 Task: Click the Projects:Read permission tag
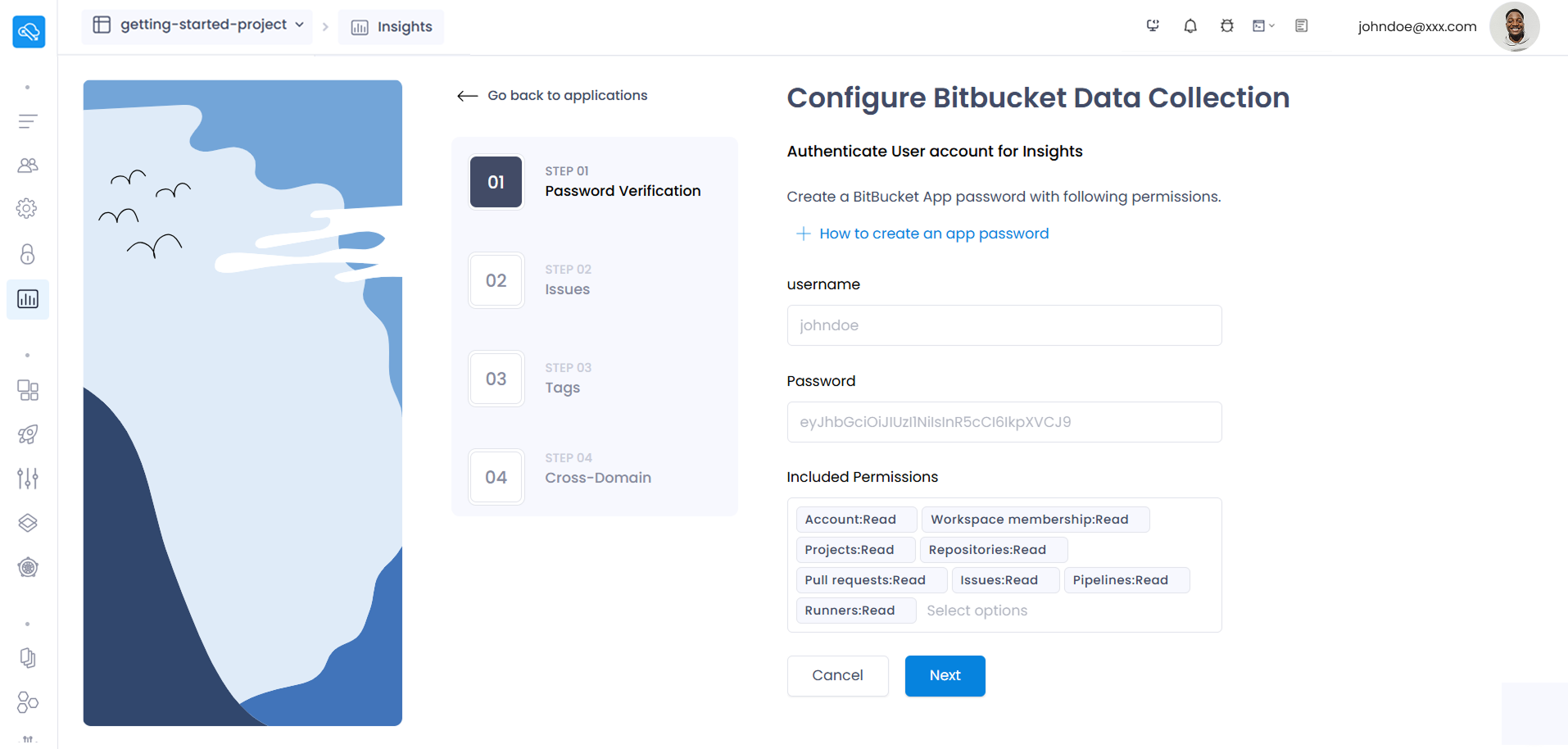[855, 550]
